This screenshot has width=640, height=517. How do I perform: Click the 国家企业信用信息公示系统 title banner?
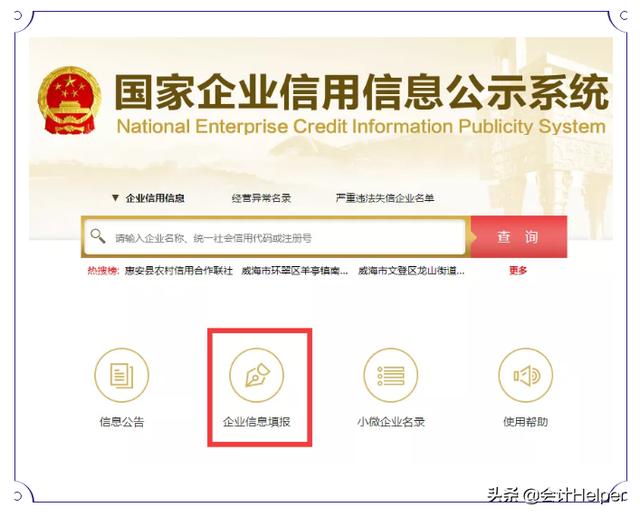[x=361, y=92]
